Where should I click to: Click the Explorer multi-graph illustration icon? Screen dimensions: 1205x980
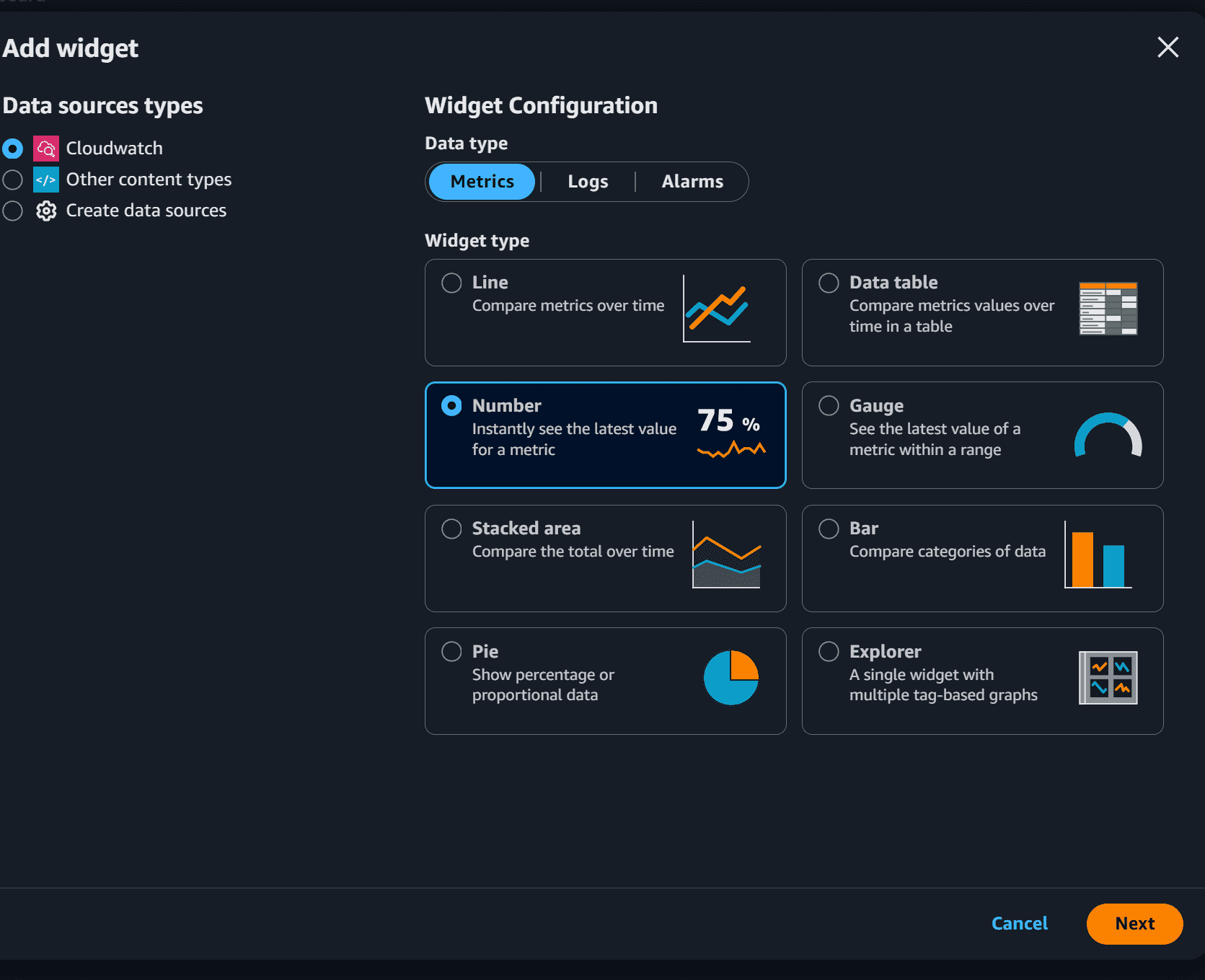click(x=1108, y=678)
